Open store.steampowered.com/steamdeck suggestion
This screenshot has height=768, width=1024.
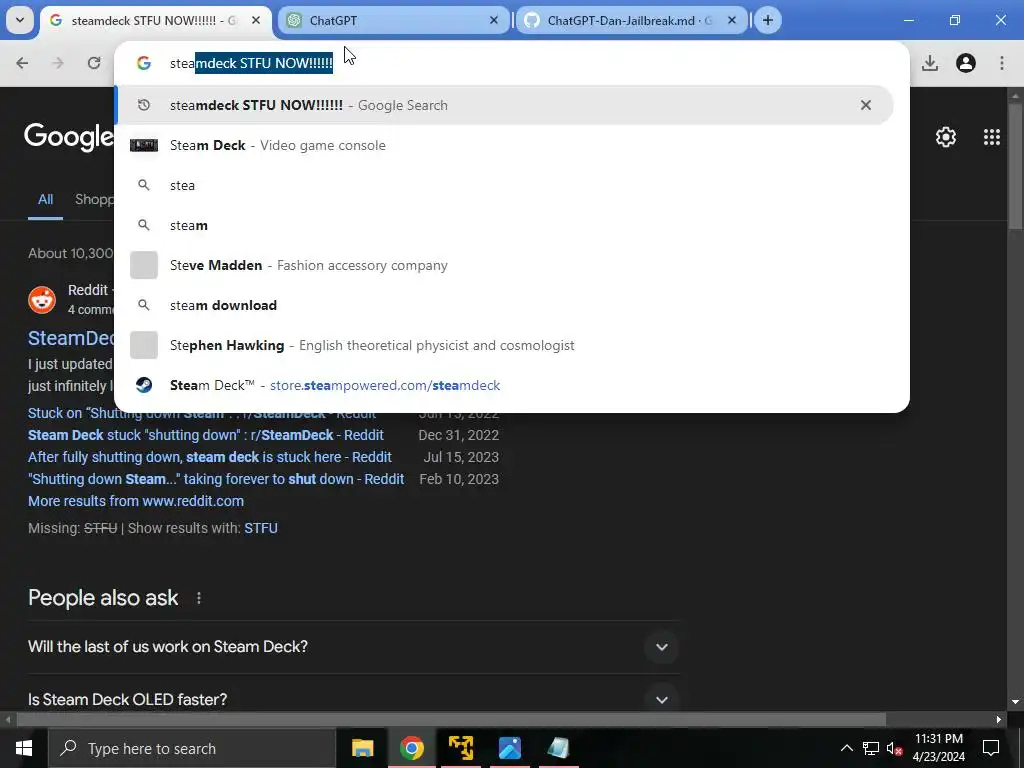[x=504, y=385]
